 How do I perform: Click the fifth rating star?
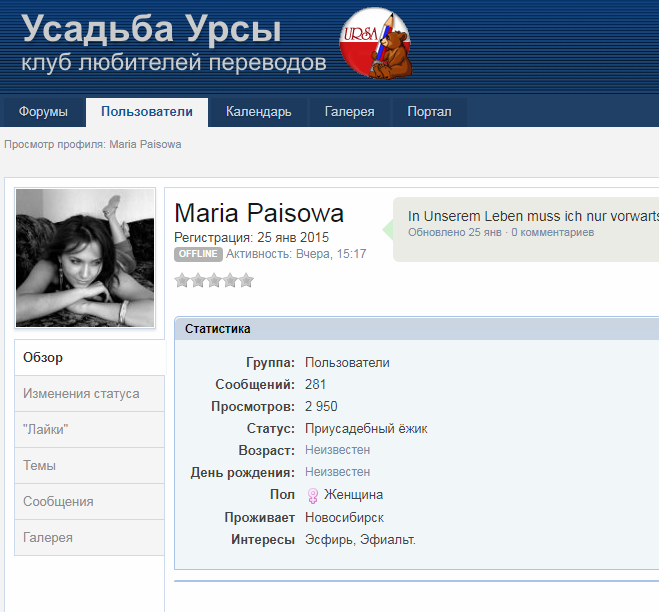[x=247, y=280]
